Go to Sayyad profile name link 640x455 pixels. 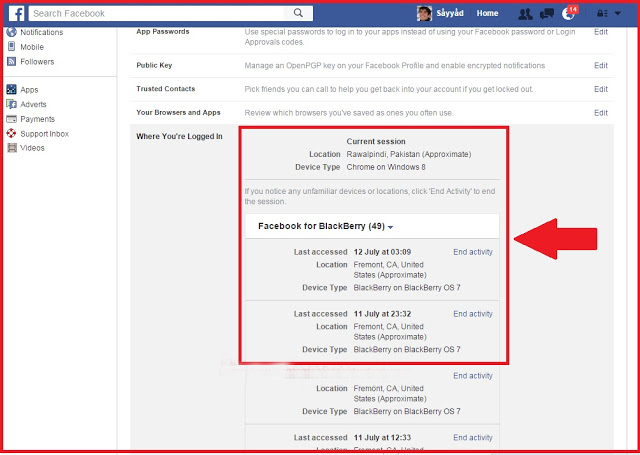click(x=450, y=13)
